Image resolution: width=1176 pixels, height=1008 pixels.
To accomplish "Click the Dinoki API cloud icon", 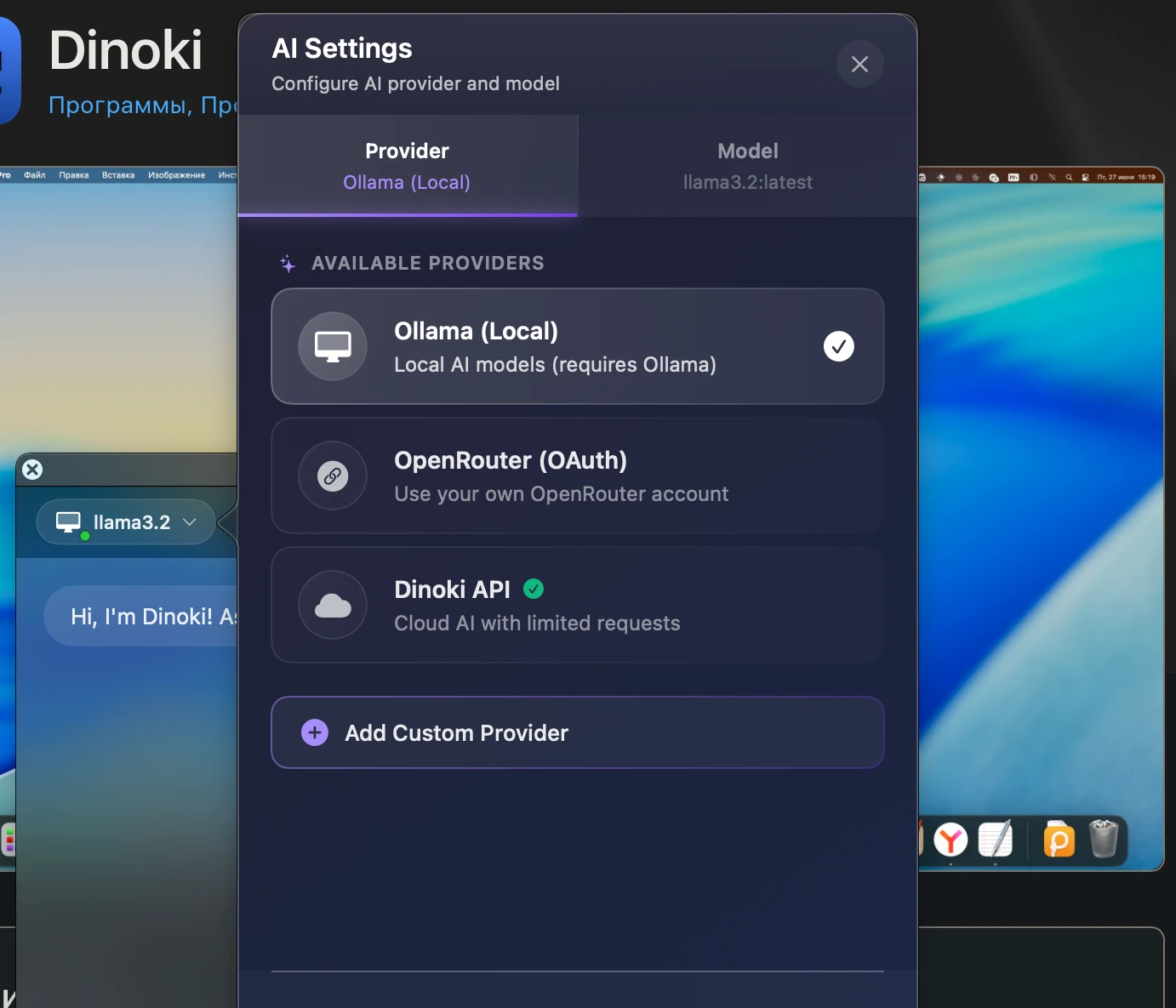I will point(333,605).
